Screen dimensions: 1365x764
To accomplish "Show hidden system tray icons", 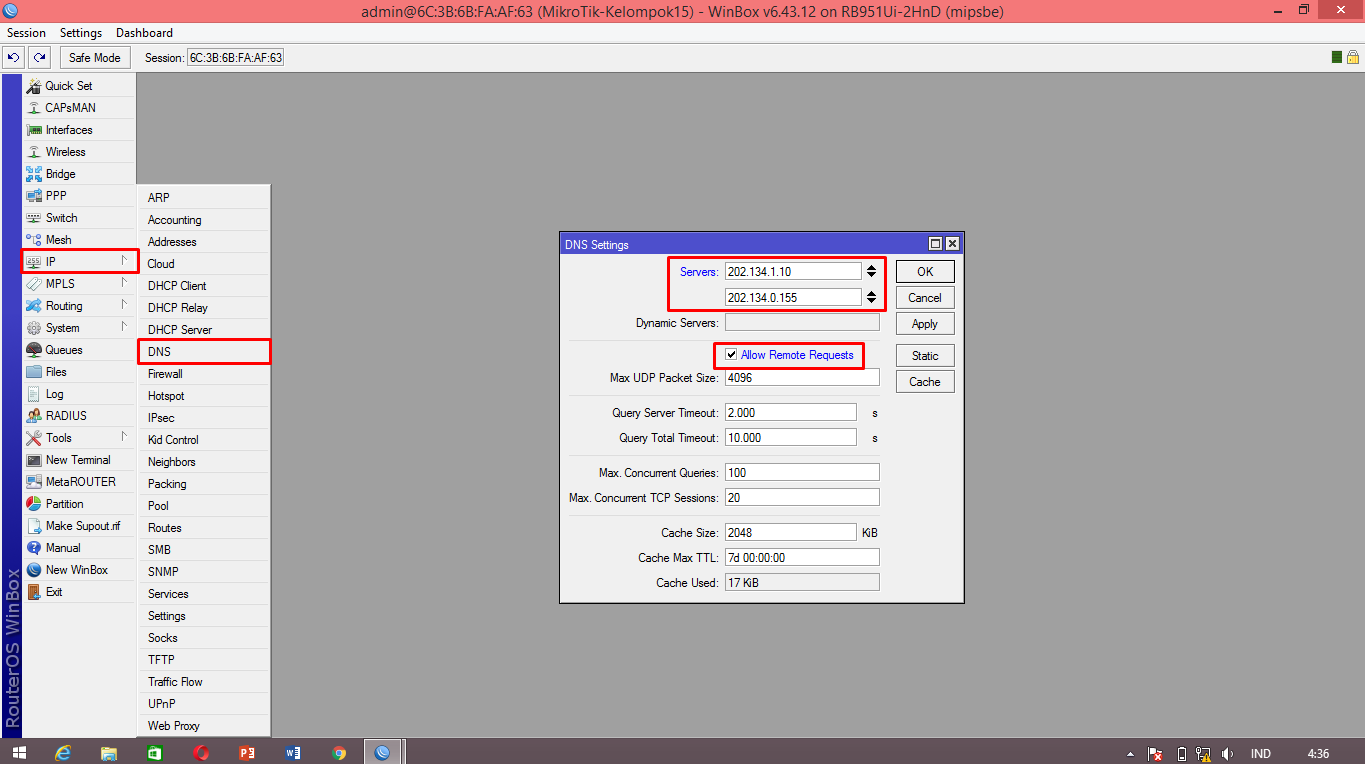I will tap(1130, 753).
